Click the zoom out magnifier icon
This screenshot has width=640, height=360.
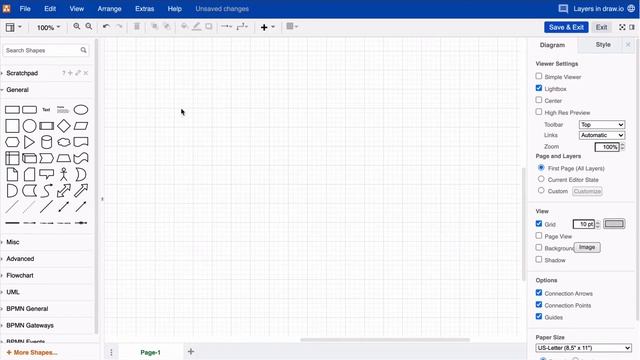pos(89,27)
